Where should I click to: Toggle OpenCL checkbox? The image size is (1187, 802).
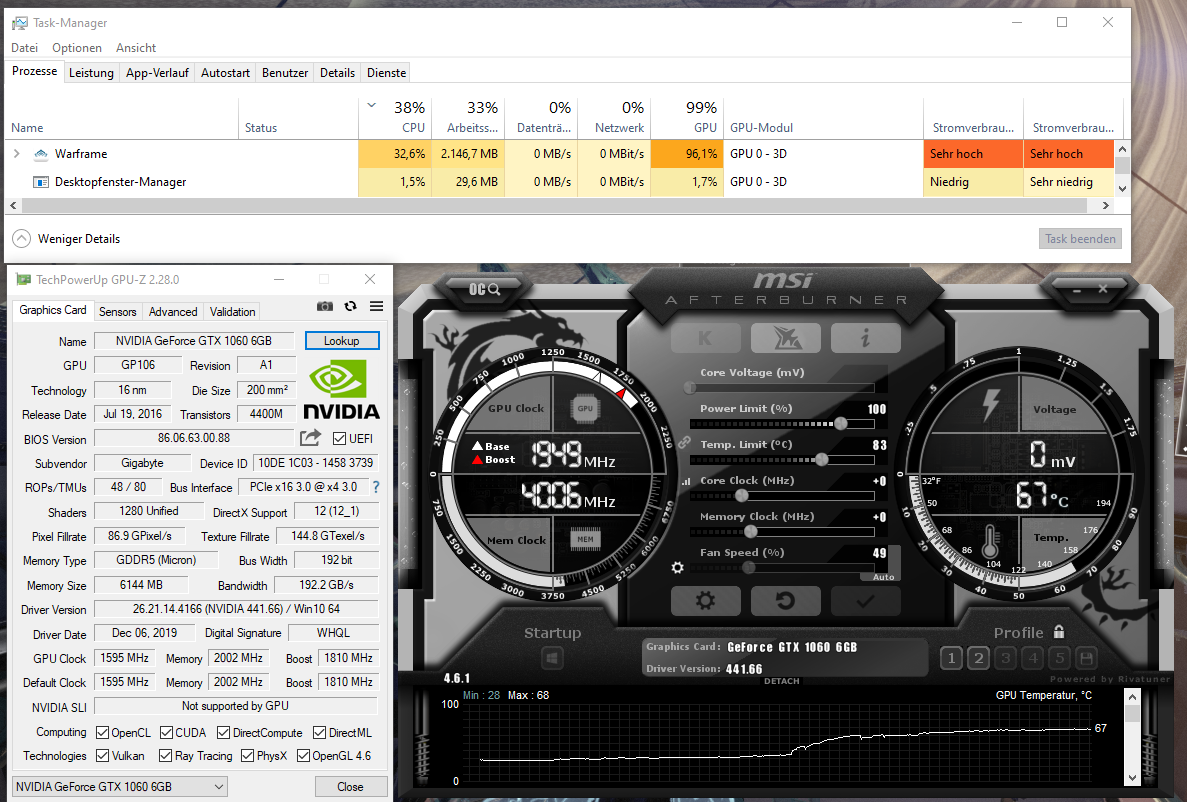(102, 732)
